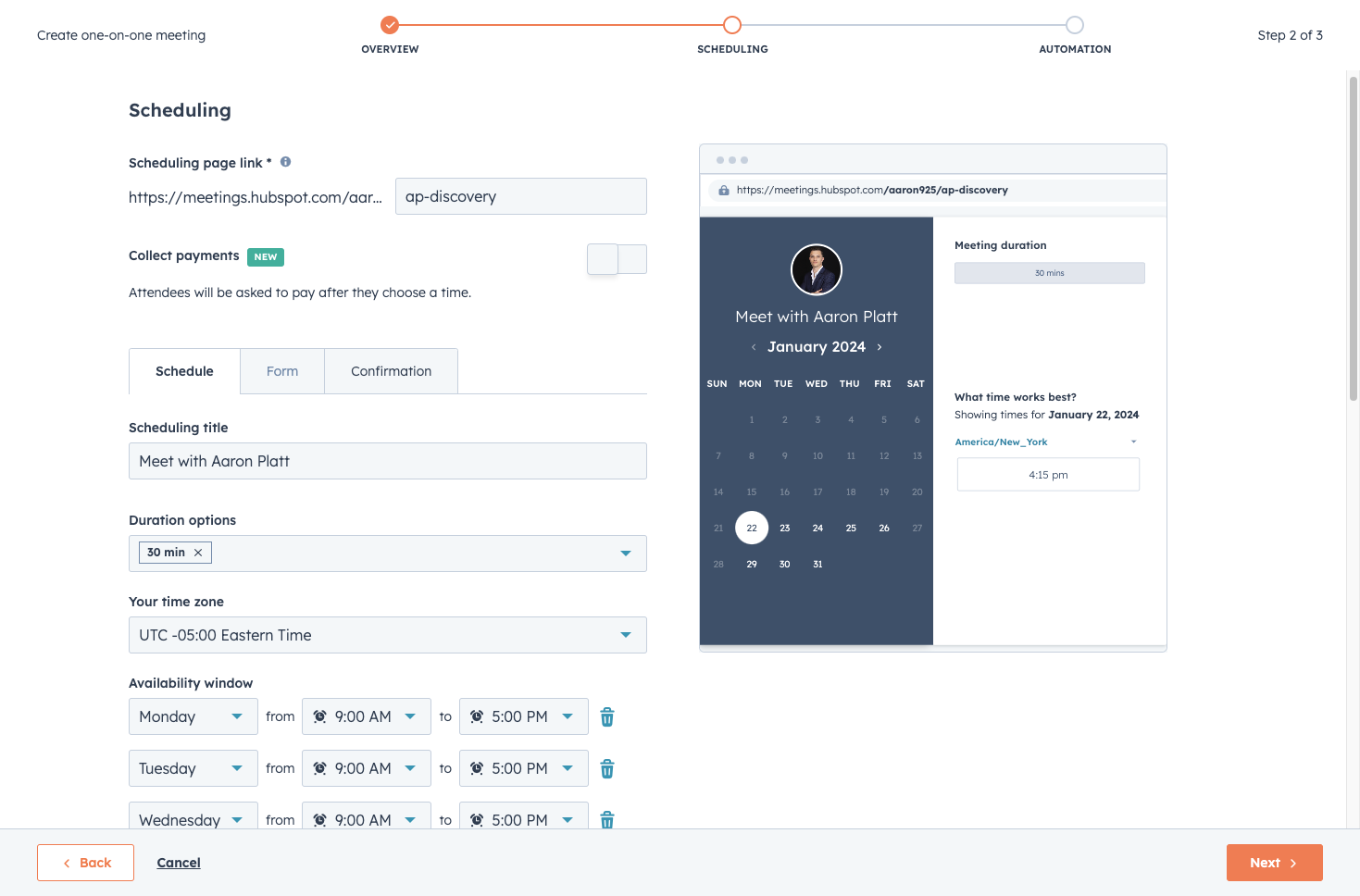
Task: Open the Duration options dropdown
Action: 388,554
